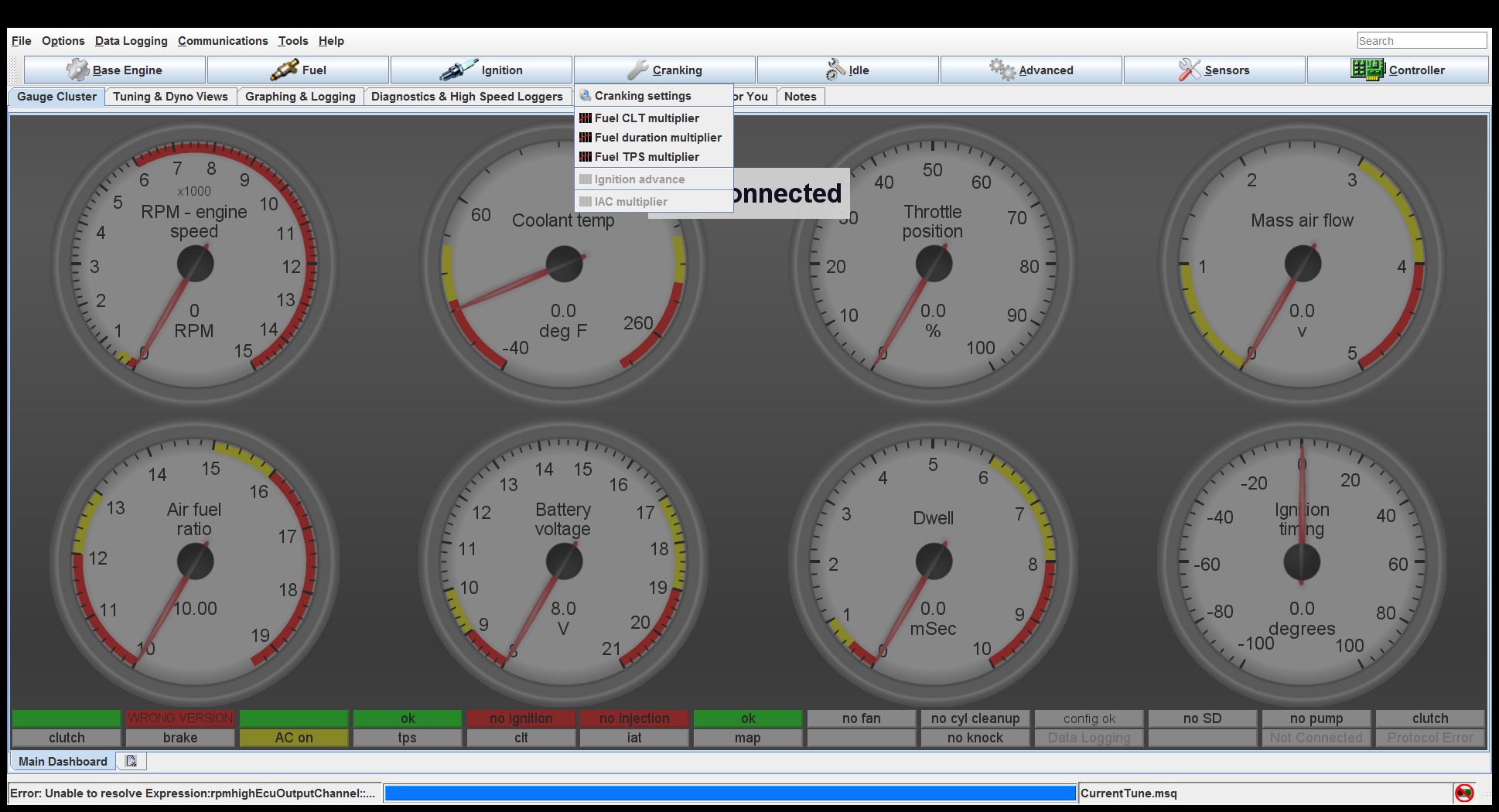Click the Advanced gears icon
The image size is (1499, 812).
point(1002,70)
